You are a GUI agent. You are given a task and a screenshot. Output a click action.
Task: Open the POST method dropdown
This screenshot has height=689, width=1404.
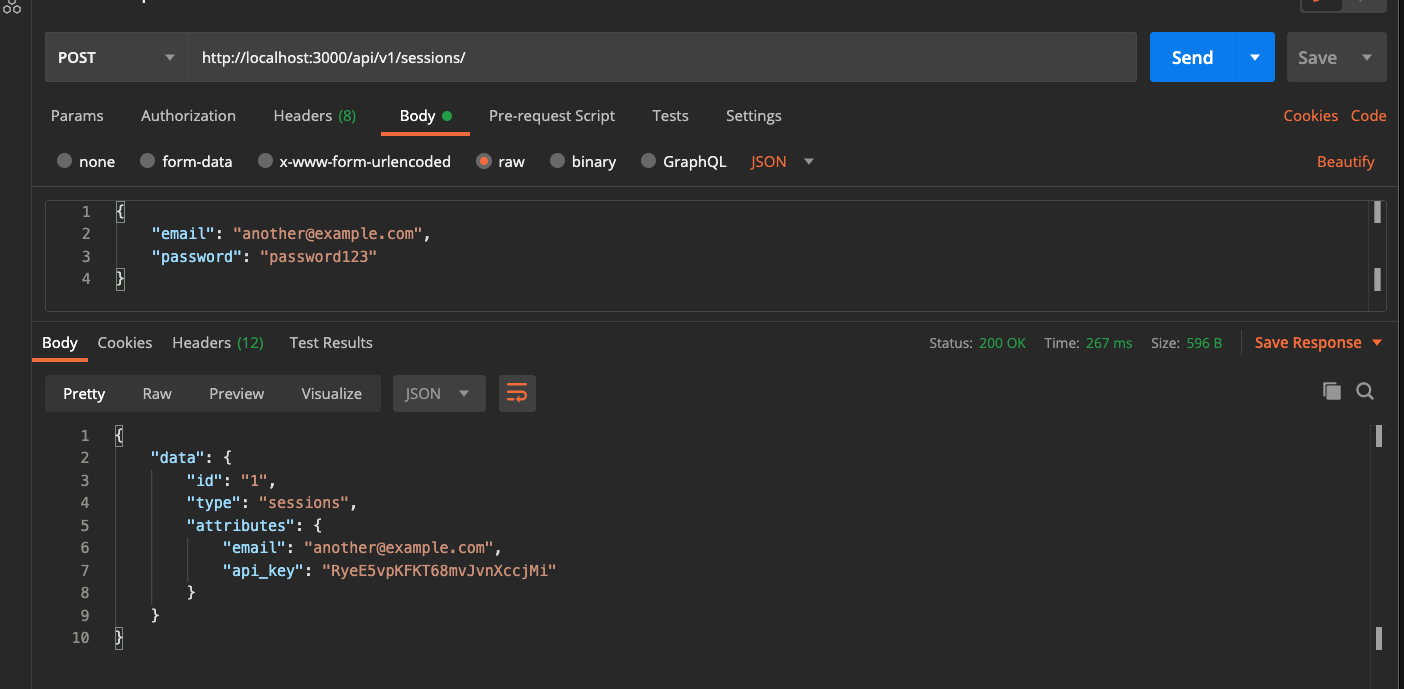[117, 57]
